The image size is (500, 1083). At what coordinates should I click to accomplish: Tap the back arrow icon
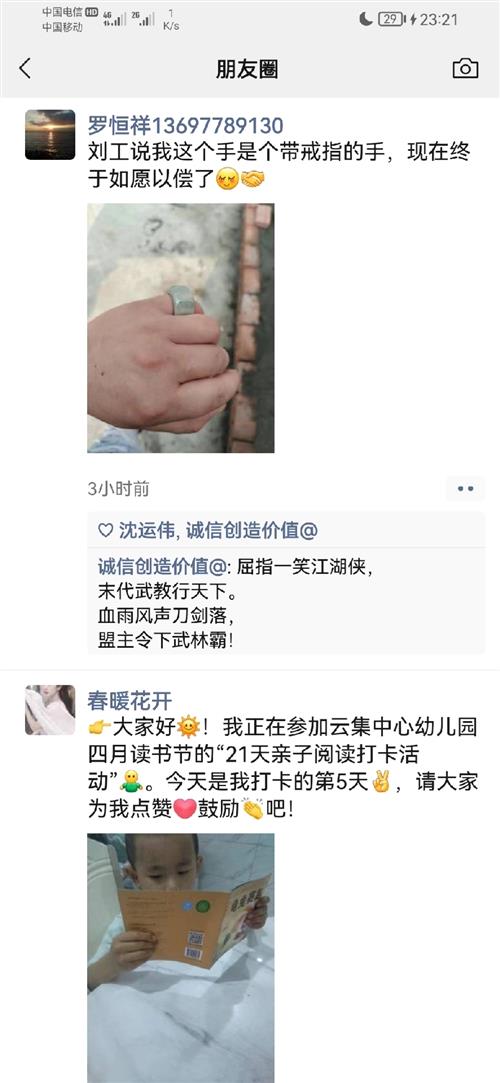25,68
